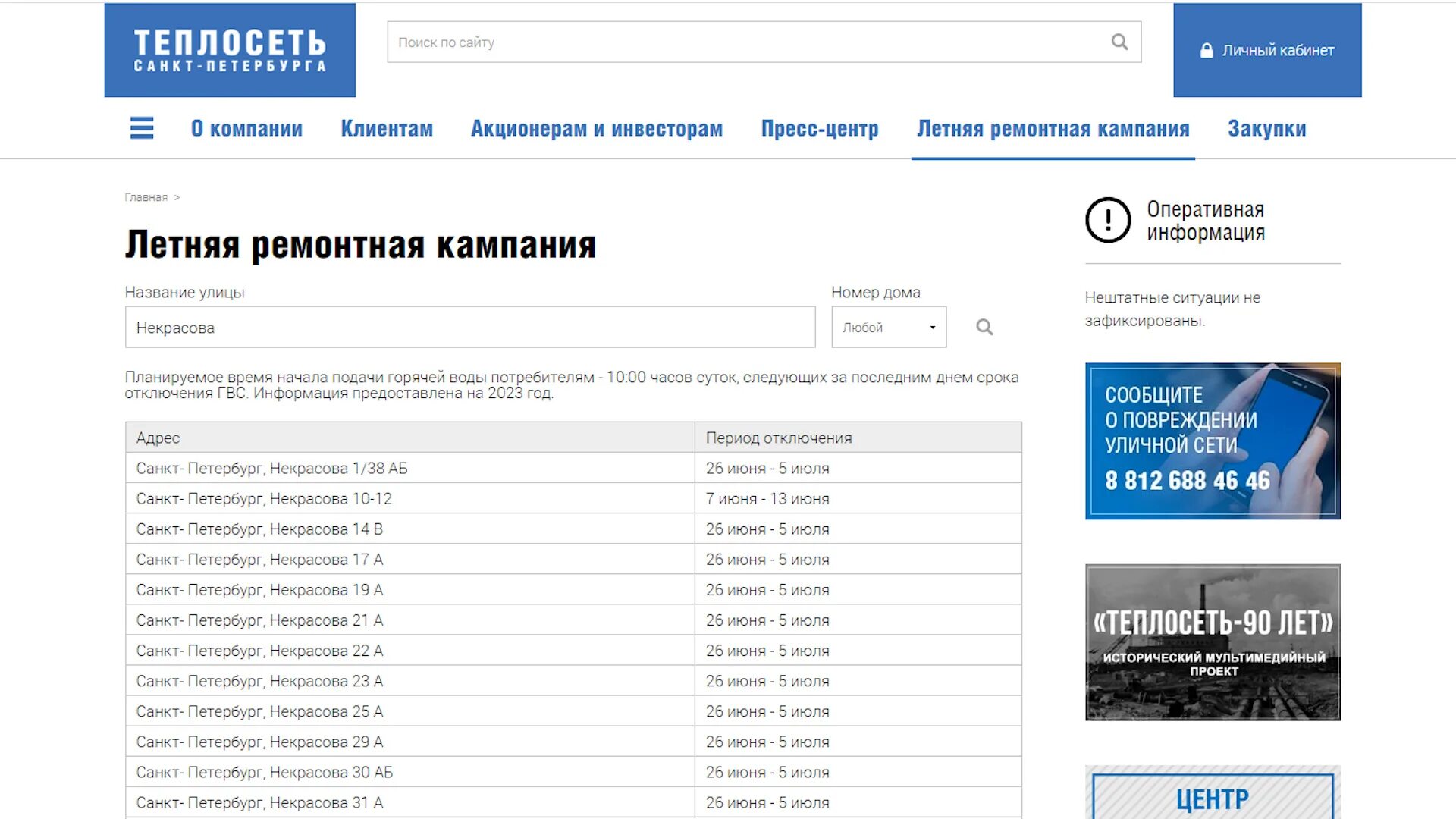Select row Некрасова 25 А
This screenshot has width=1456, height=819.
[x=573, y=711]
